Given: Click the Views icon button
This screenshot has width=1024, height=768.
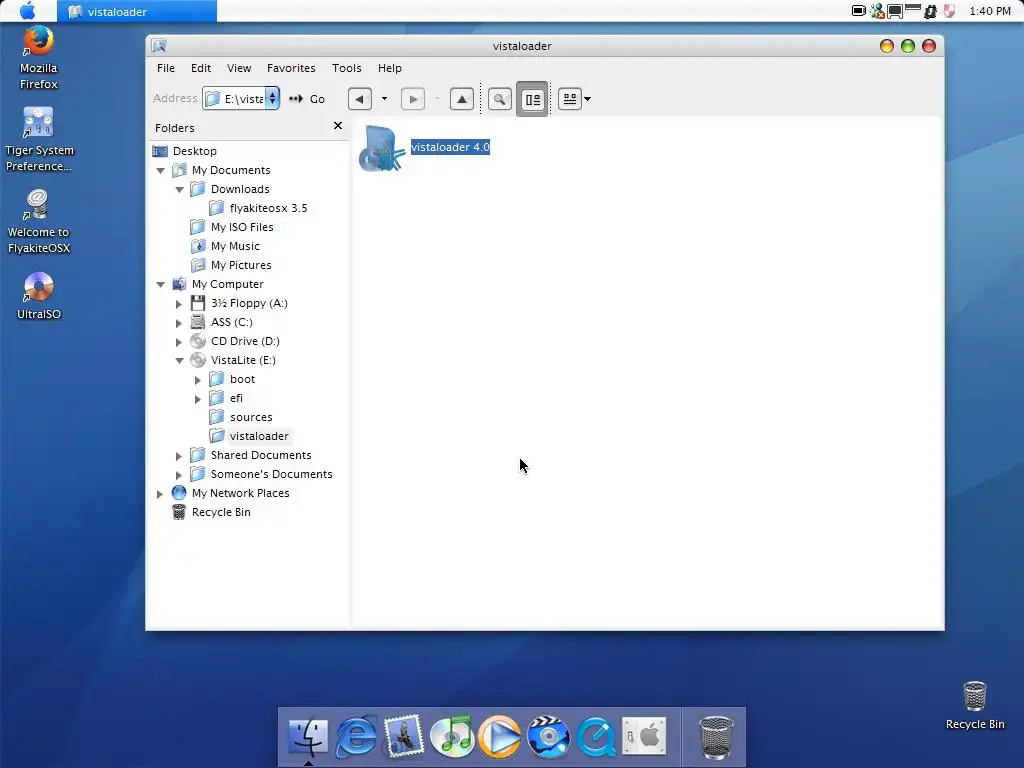Looking at the screenshot, I should (569, 99).
